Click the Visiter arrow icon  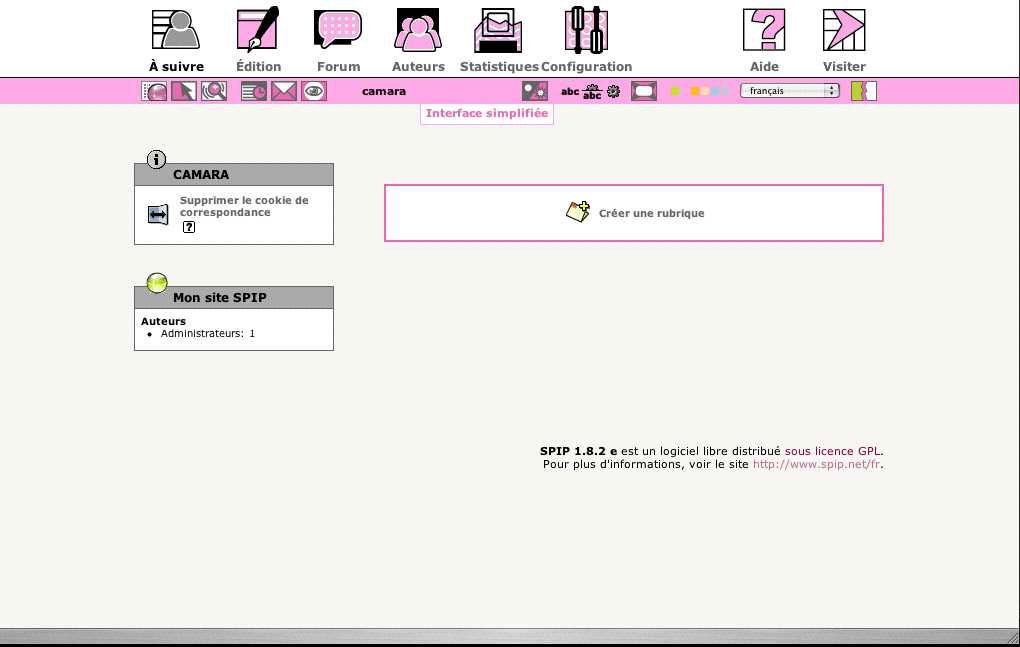(844, 29)
